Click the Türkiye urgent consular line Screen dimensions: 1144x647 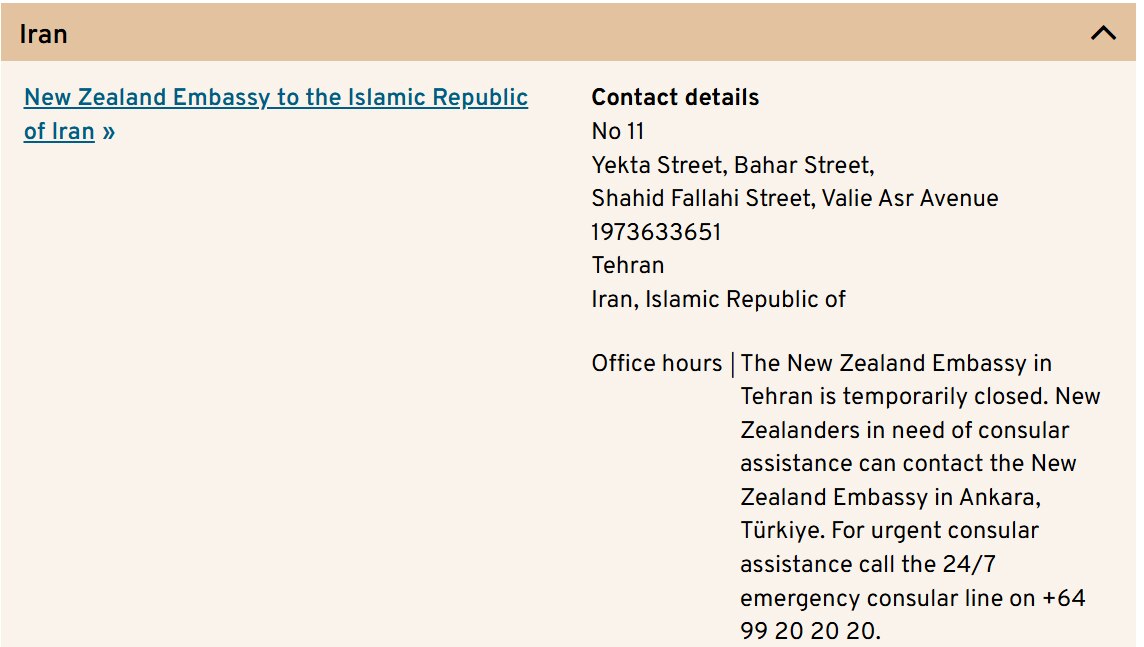(889, 531)
